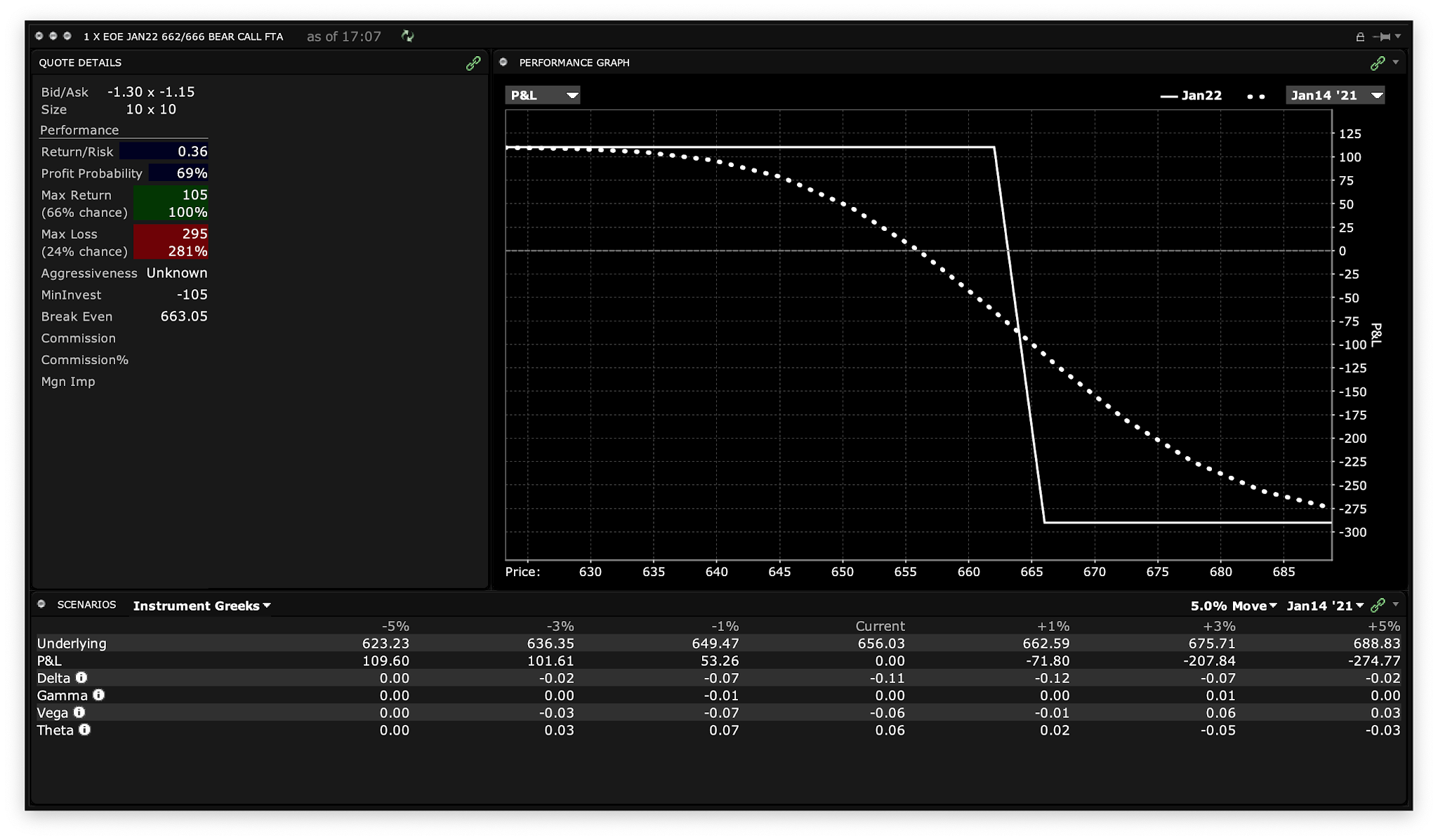1438x840 pixels.
Task: Open the Jan14 '21 graph date dropdown
Action: pyautogui.click(x=1335, y=95)
